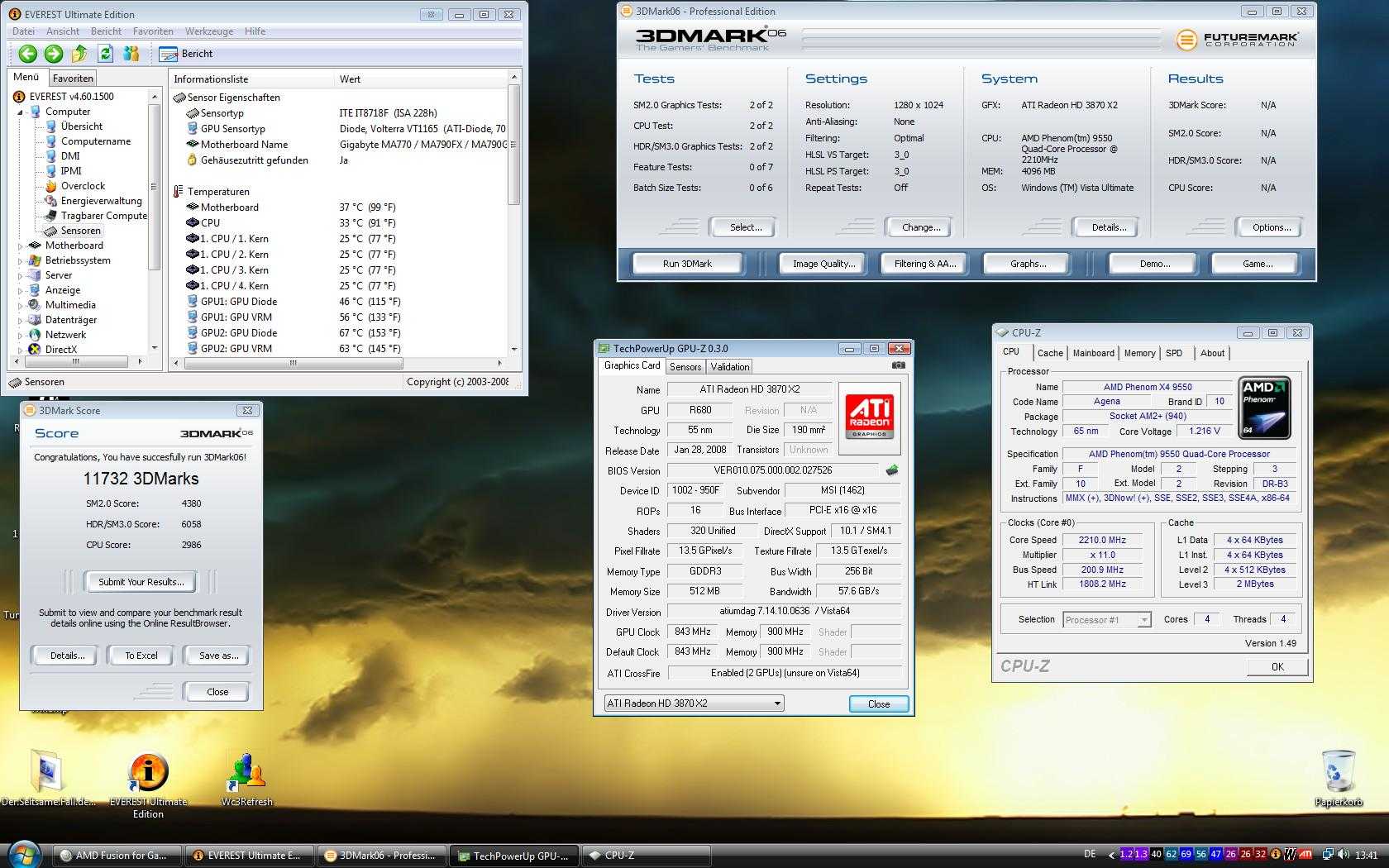Click the GPU-Z screenshot camera icon
1389x868 pixels.
(x=899, y=365)
